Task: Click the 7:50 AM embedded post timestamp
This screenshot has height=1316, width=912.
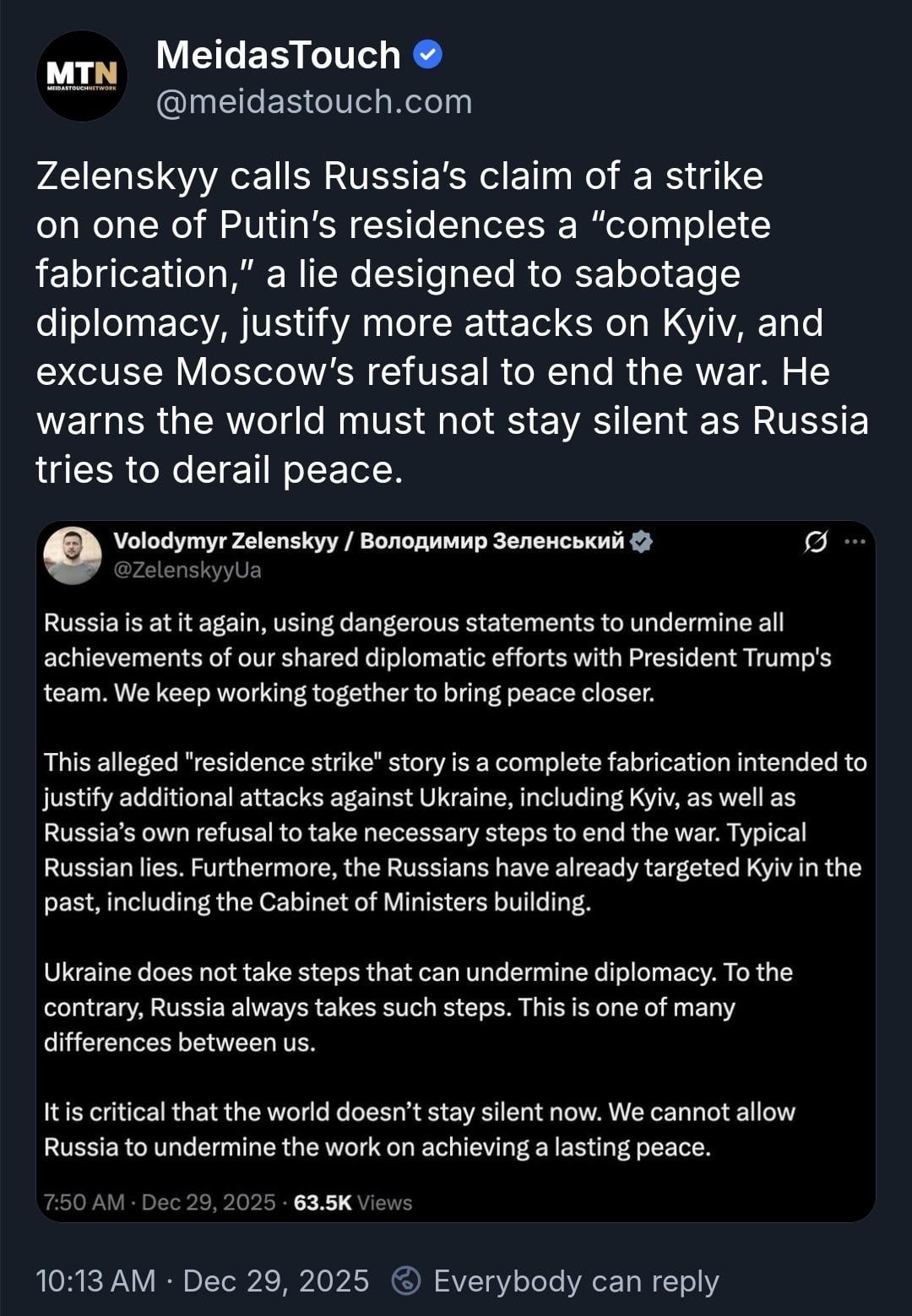Action: 160,1202
